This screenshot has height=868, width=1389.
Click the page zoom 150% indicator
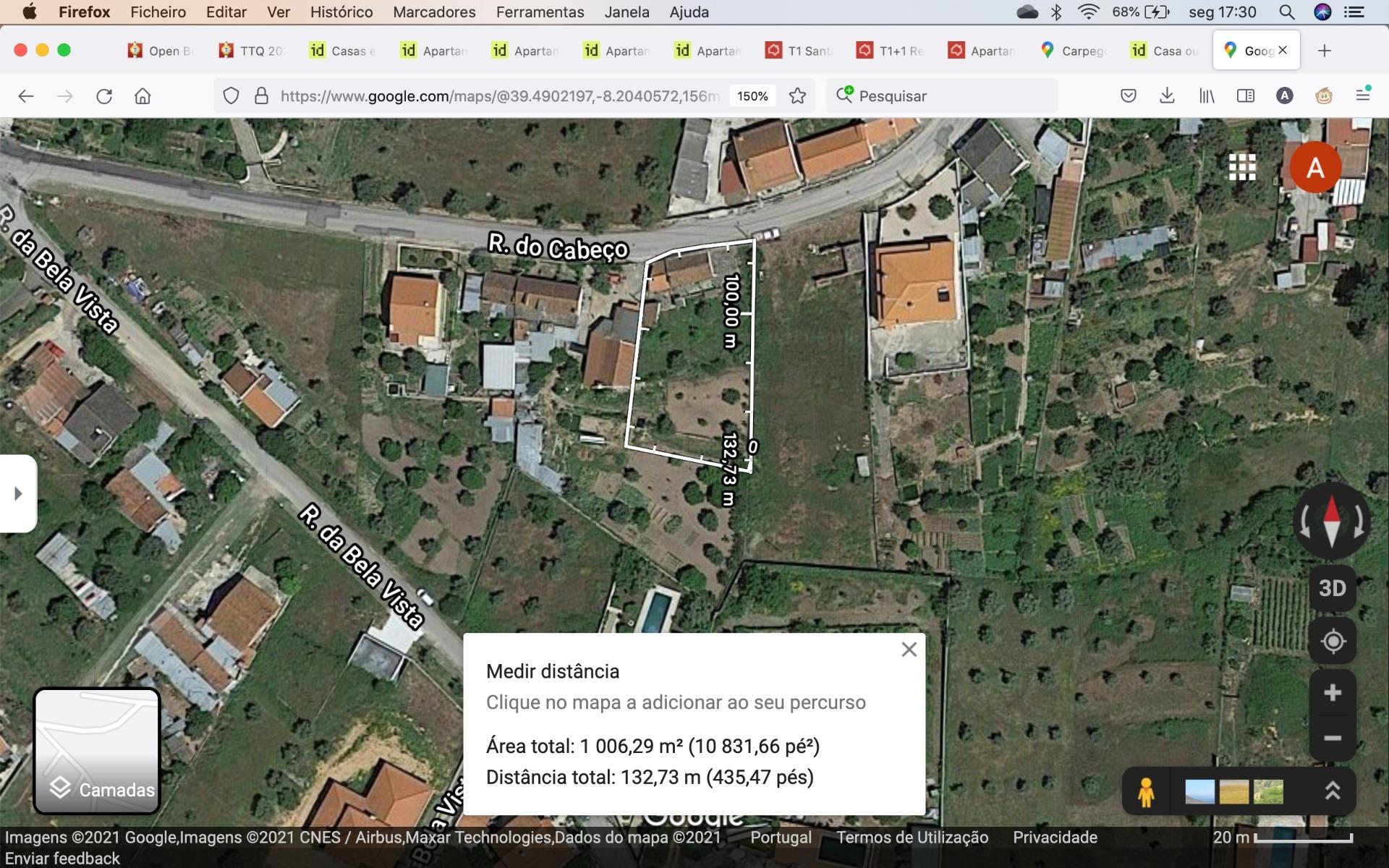pos(752,96)
